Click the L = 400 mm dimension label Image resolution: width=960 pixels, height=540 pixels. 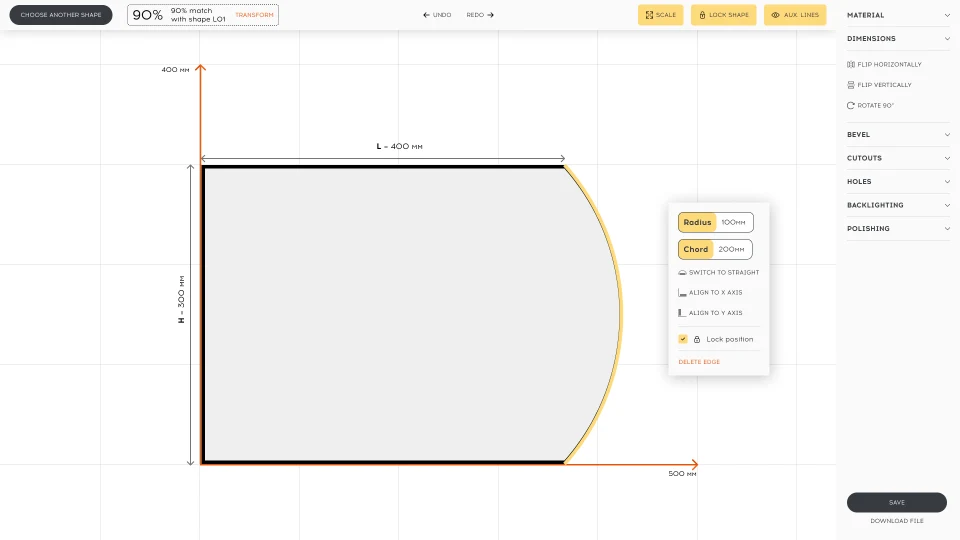tap(399, 146)
